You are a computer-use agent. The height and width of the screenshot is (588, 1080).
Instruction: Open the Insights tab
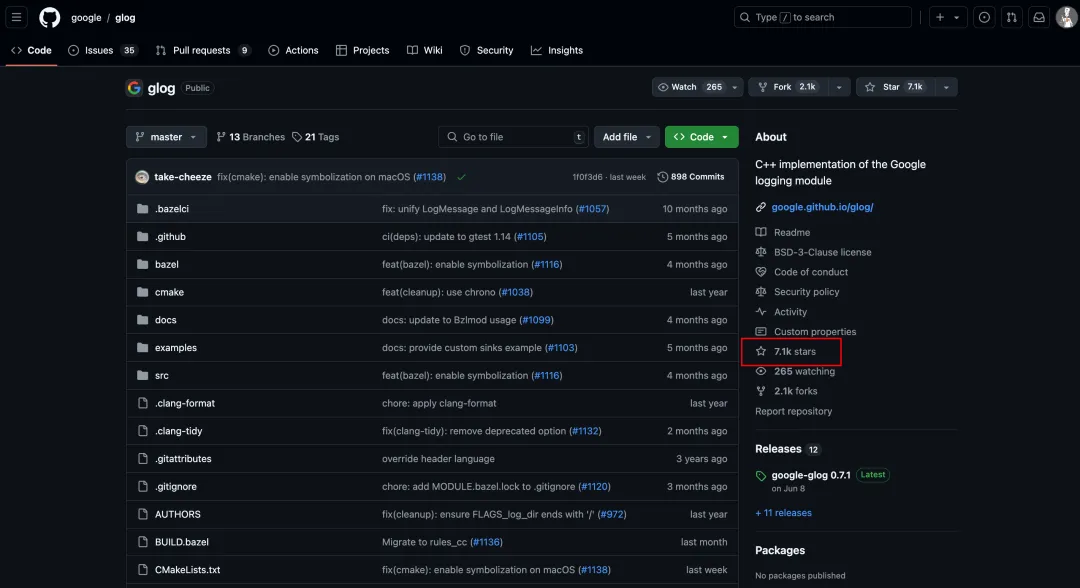557,50
